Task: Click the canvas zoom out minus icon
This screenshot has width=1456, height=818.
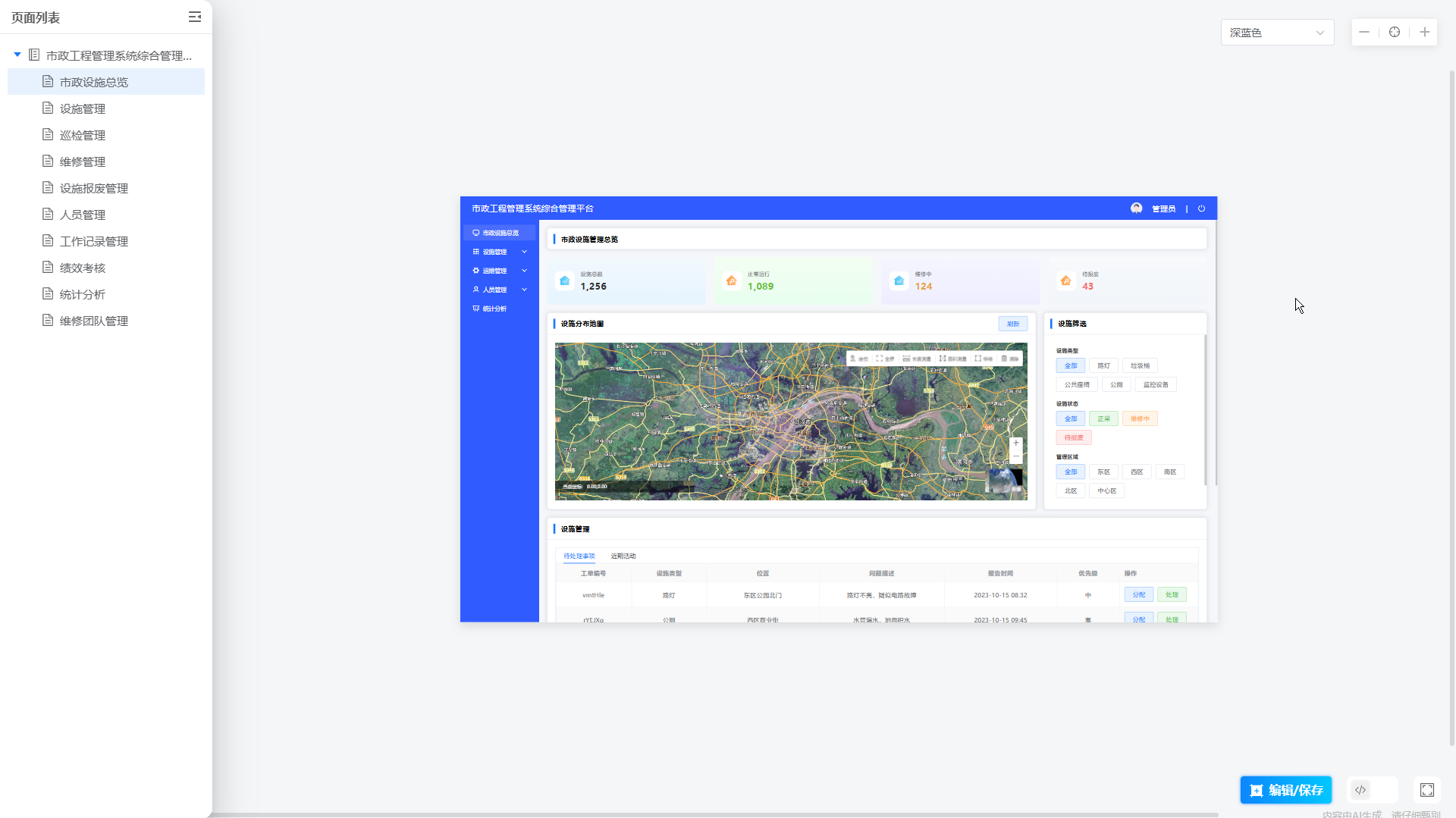Action: point(1364,32)
